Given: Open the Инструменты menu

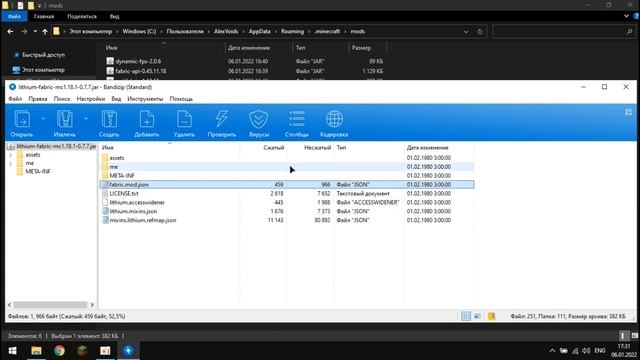Looking at the screenshot, I should (145, 99).
